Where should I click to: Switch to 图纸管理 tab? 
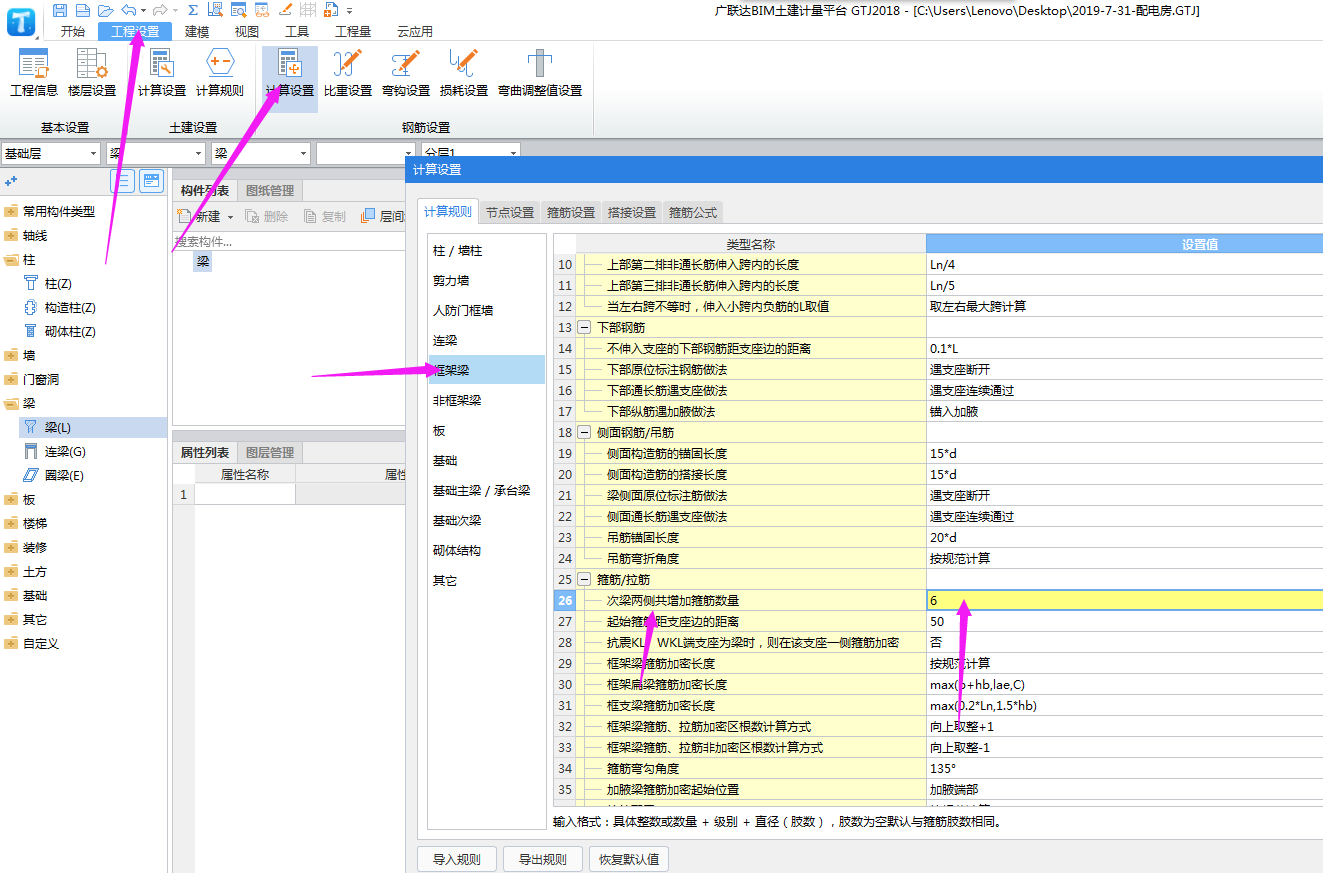point(270,190)
